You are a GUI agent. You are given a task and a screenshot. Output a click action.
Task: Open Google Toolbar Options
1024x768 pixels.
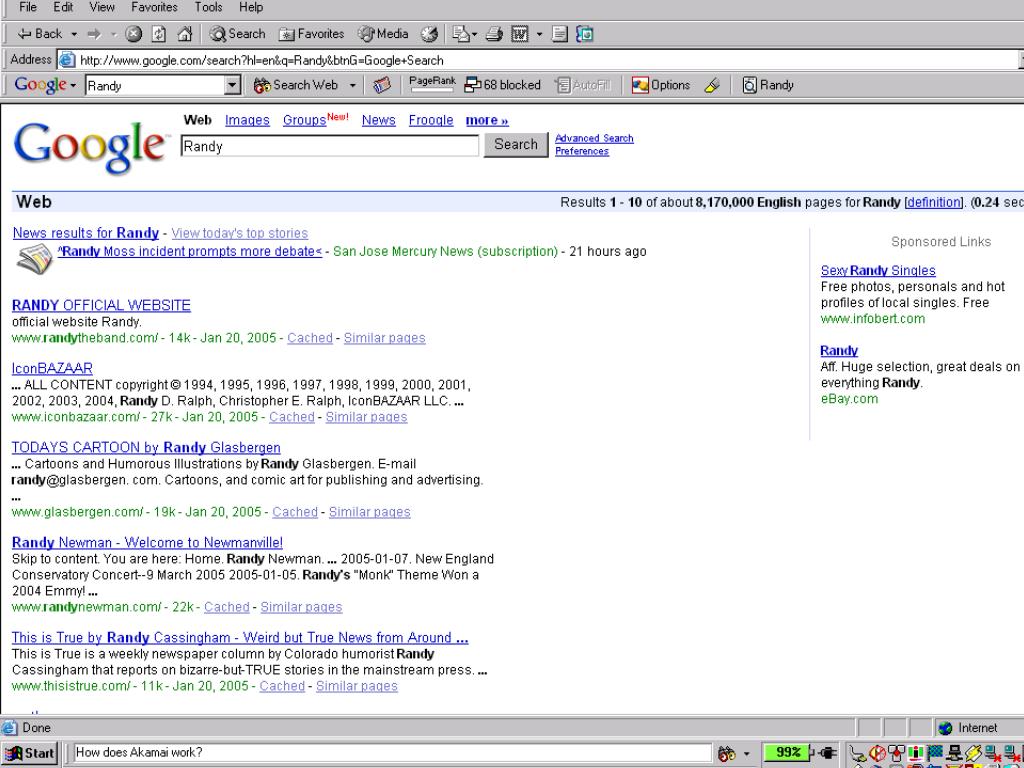click(x=660, y=85)
